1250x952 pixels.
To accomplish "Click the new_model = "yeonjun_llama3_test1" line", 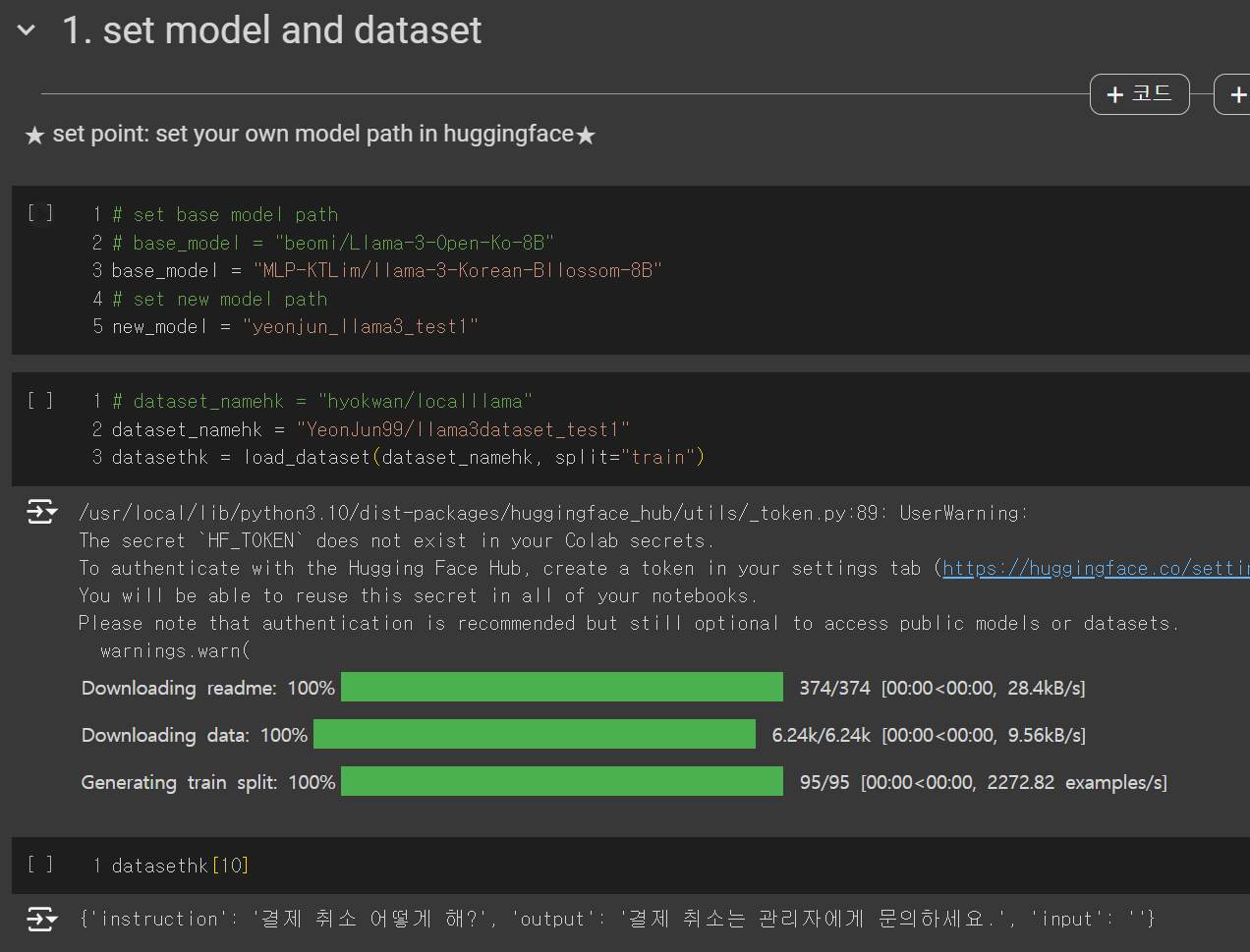I will tap(296, 326).
